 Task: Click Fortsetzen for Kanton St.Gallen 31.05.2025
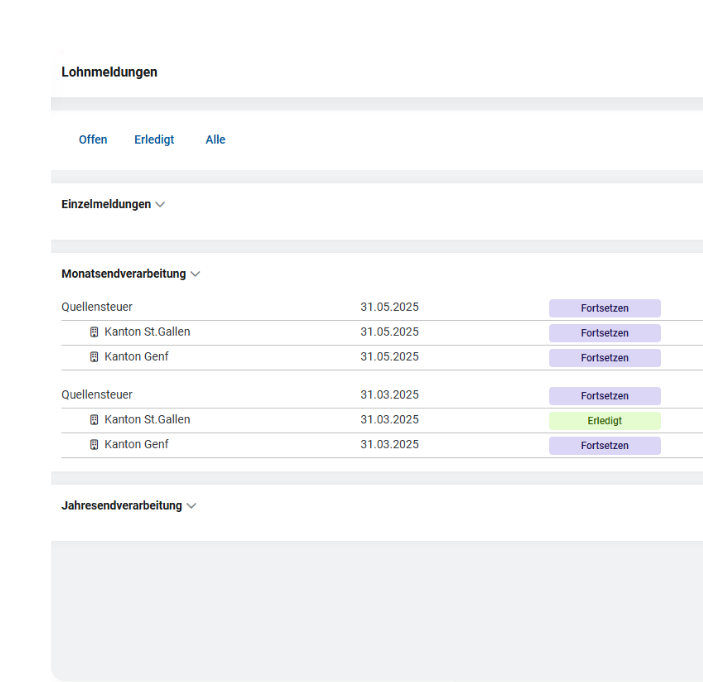604,333
